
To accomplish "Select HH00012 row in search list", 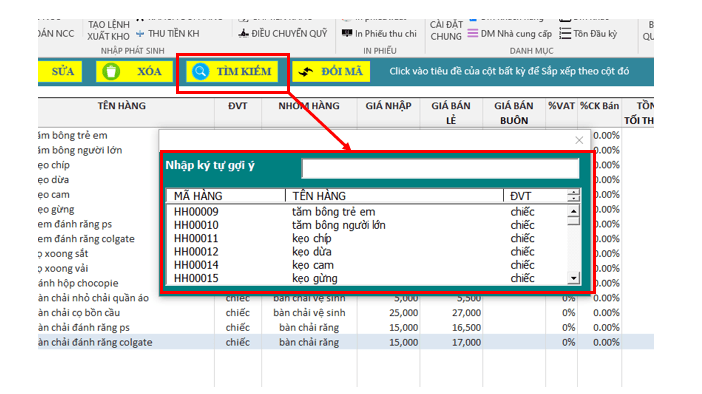I will tap(367, 252).
